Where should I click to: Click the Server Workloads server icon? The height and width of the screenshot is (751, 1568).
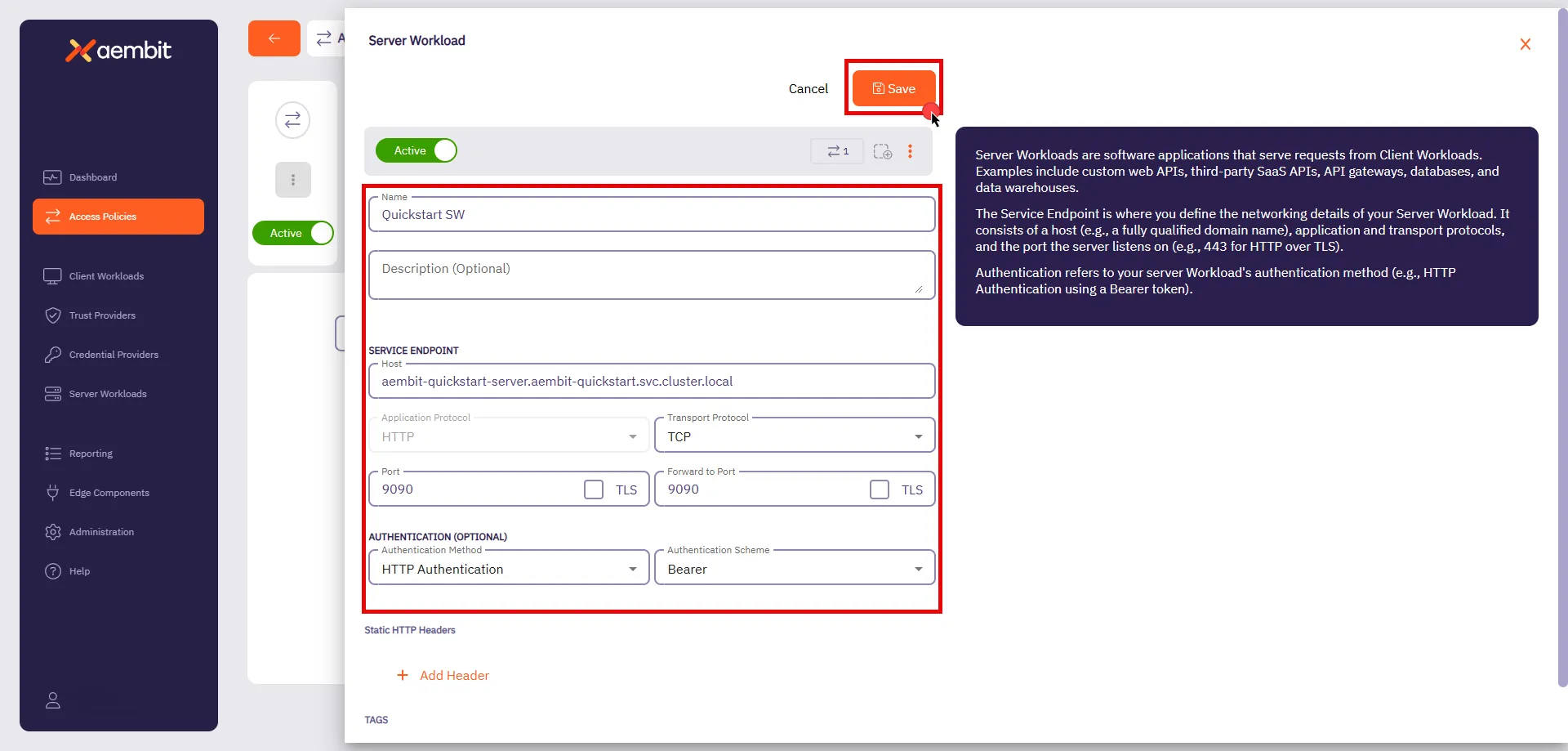click(53, 394)
